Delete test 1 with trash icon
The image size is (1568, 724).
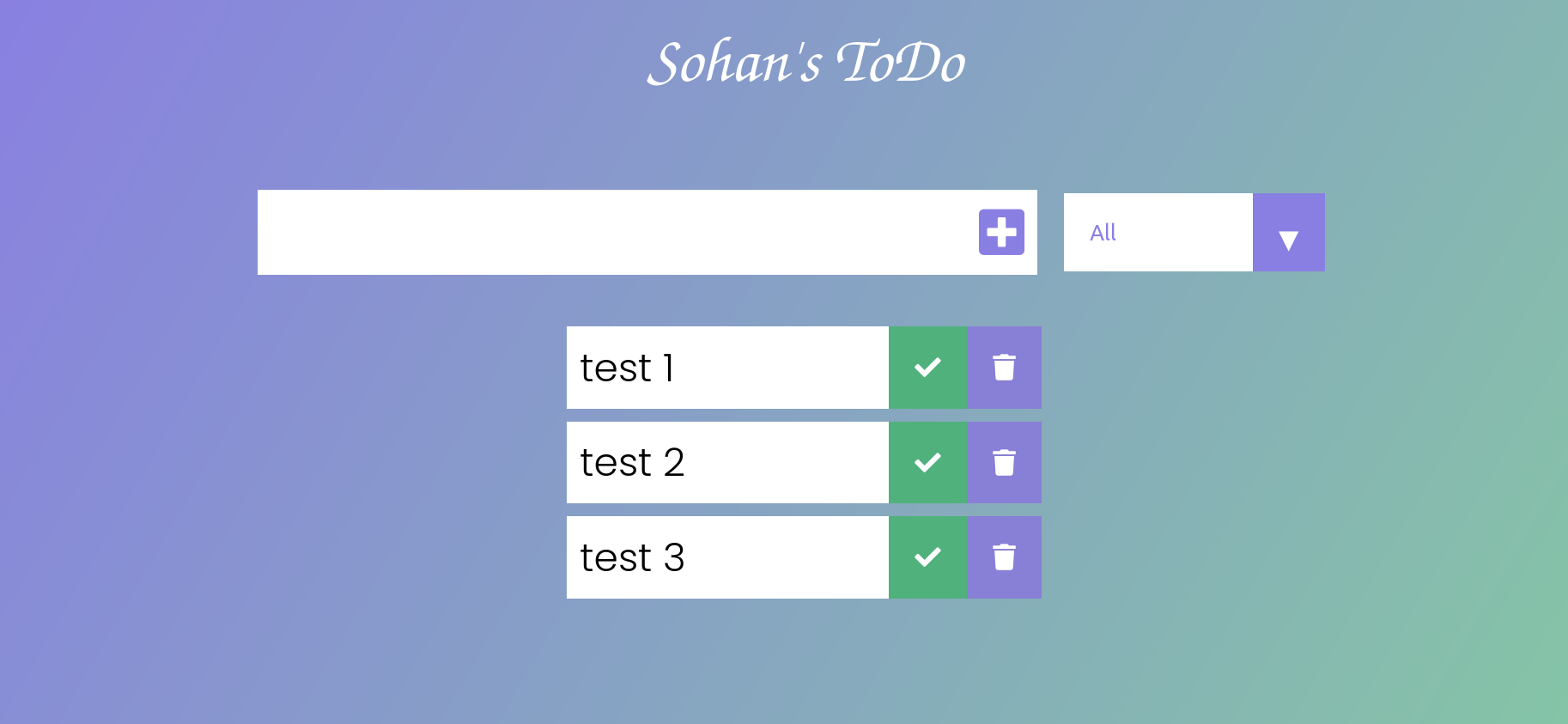(x=1004, y=368)
